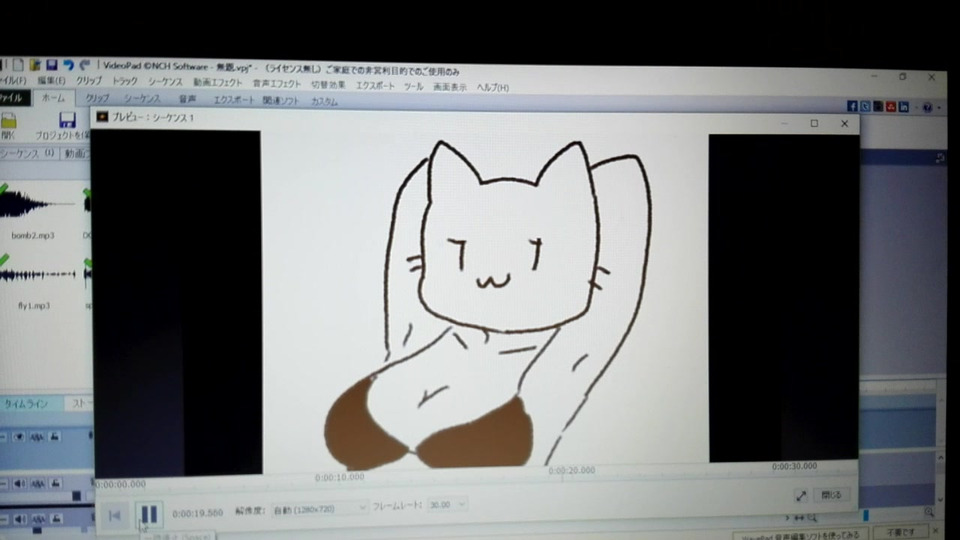Image resolution: width=960 pixels, height=540 pixels.
Task: Toggle lock on the first audio track
Action: [x=55, y=483]
